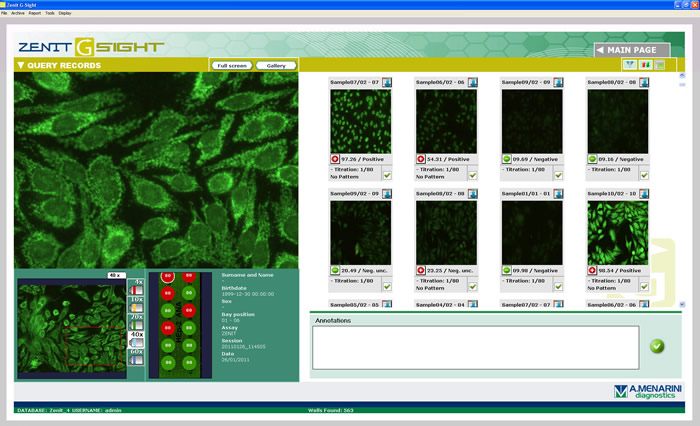Select the 10x magnification objective icon

[136, 307]
